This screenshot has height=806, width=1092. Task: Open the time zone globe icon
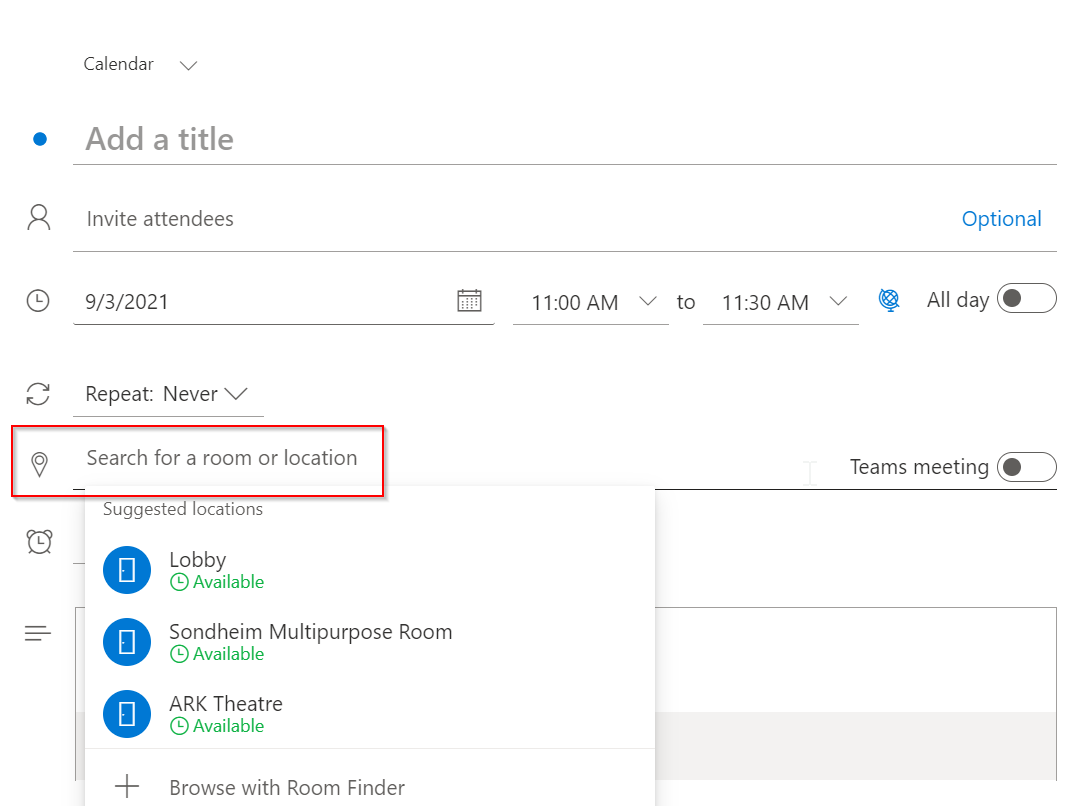[x=889, y=300]
